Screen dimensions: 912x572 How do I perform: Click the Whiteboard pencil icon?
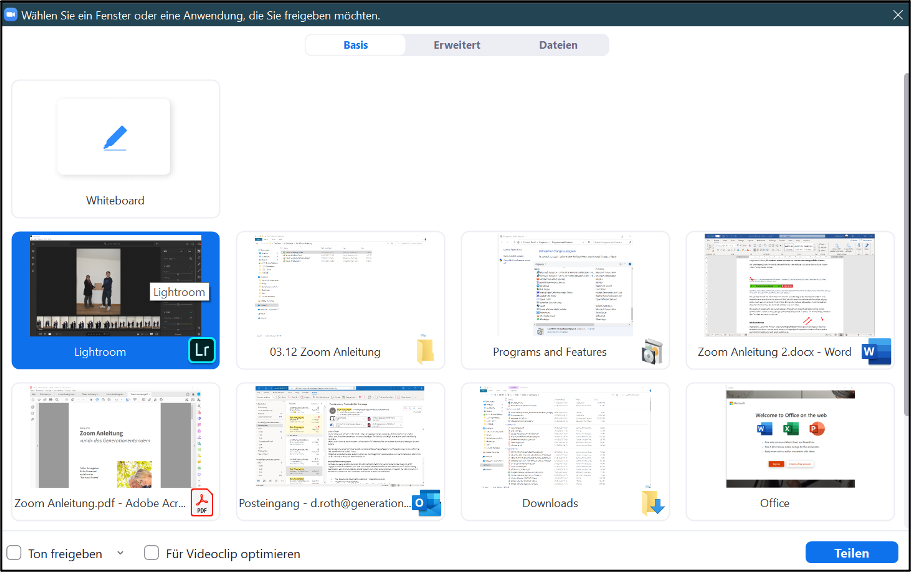click(x=115, y=138)
